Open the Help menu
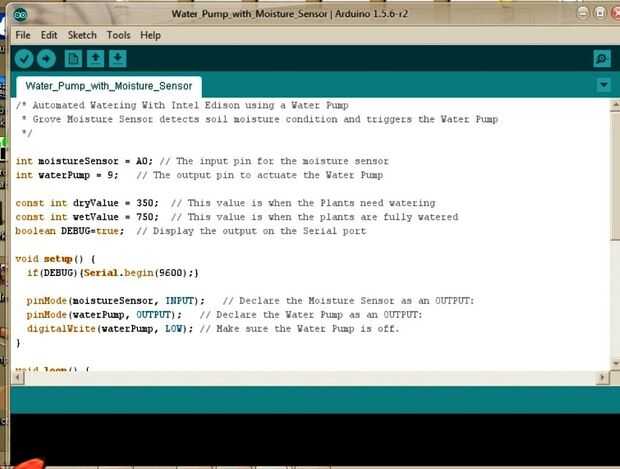Image resolution: width=620 pixels, height=469 pixels. pyautogui.click(x=150, y=35)
